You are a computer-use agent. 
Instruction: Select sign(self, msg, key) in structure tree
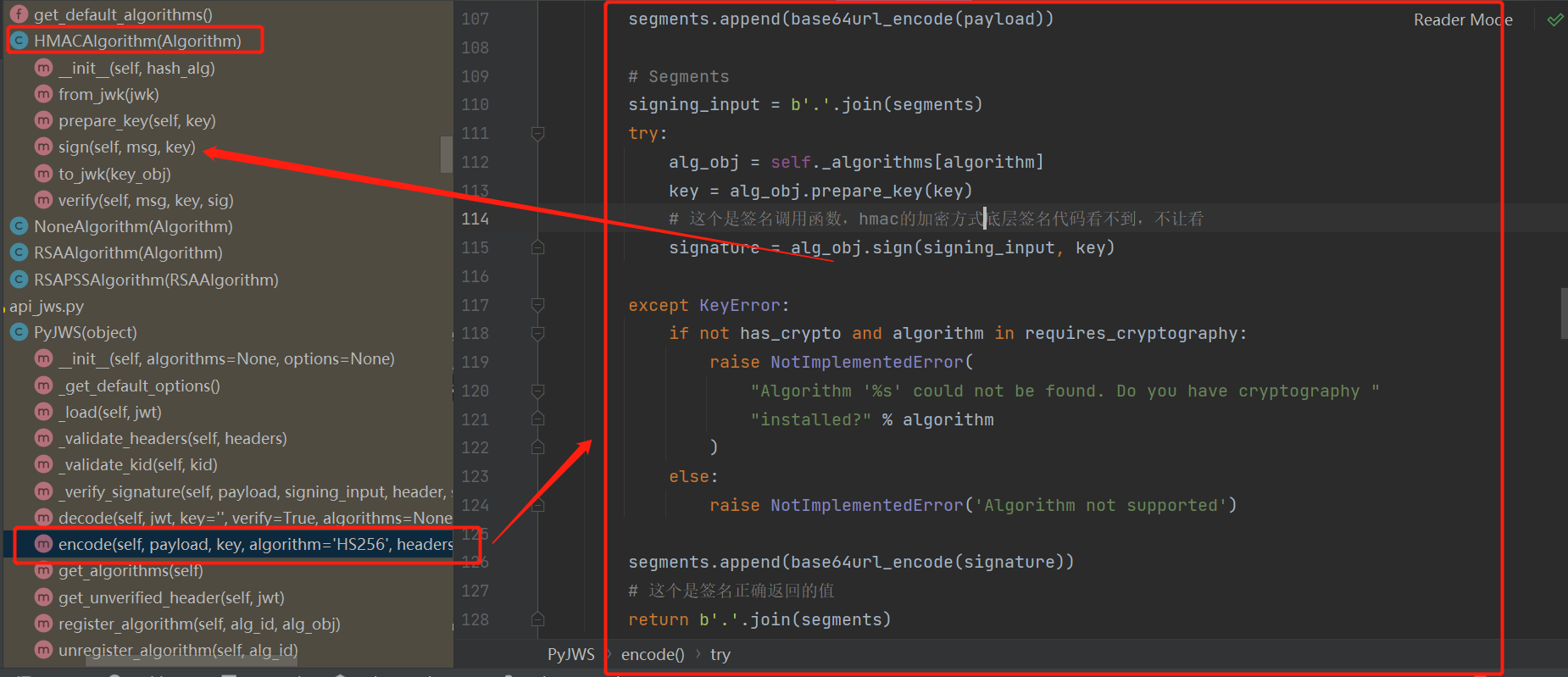127,147
